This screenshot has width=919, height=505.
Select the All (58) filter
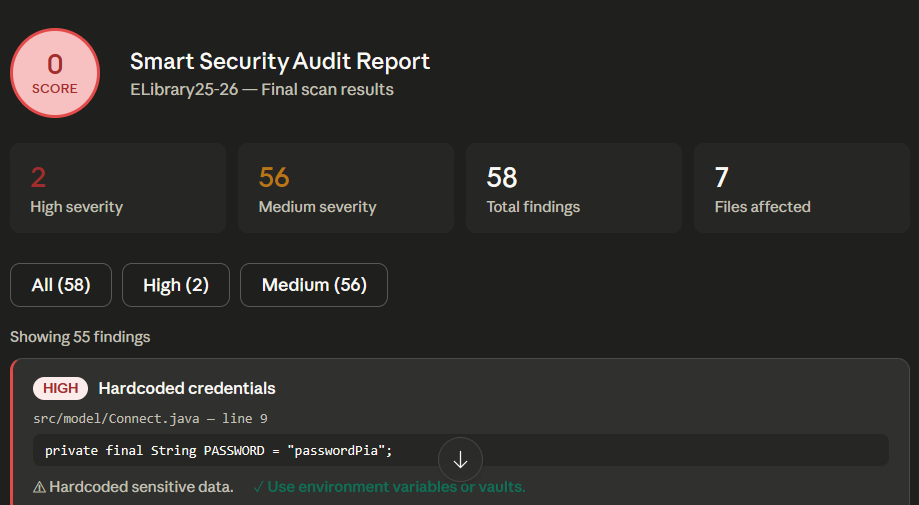click(61, 285)
